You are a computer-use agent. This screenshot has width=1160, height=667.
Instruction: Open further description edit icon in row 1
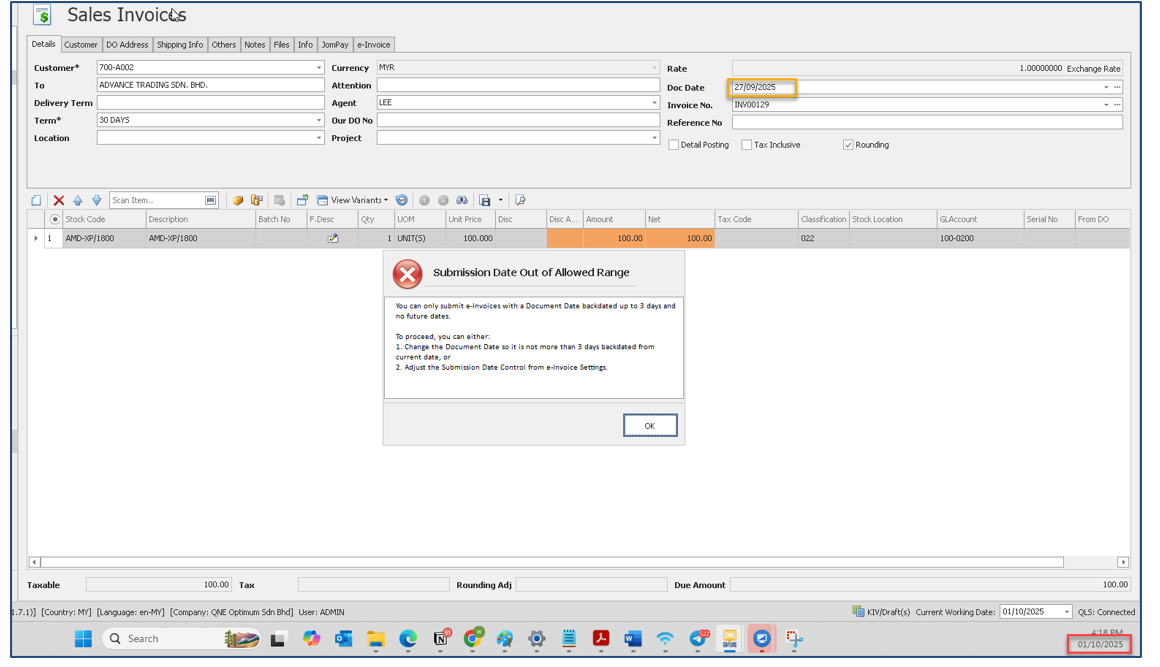point(333,238)
